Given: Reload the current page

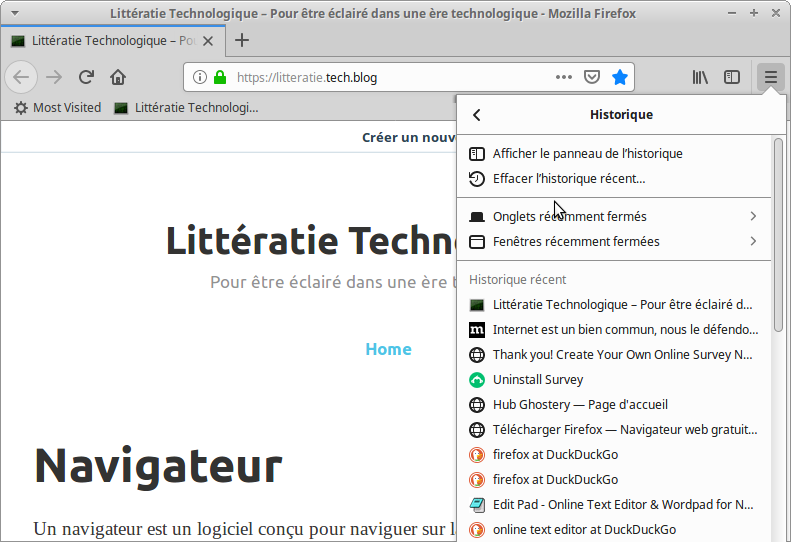Looking at the screenshot, I should pyautogui.click(x=87, y=77).
